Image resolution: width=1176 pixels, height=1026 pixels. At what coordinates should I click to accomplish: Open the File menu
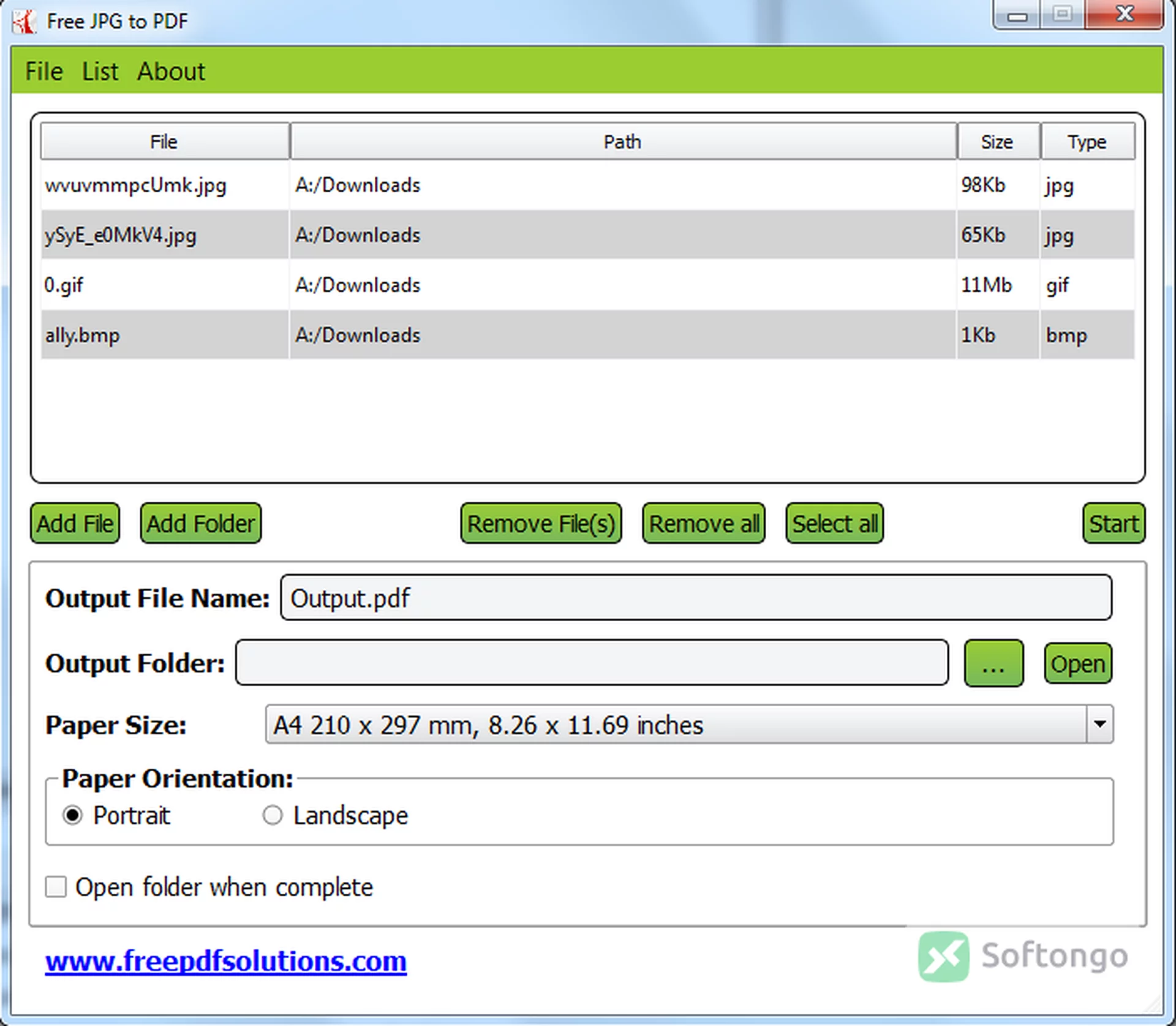click(x=43, y=72)
